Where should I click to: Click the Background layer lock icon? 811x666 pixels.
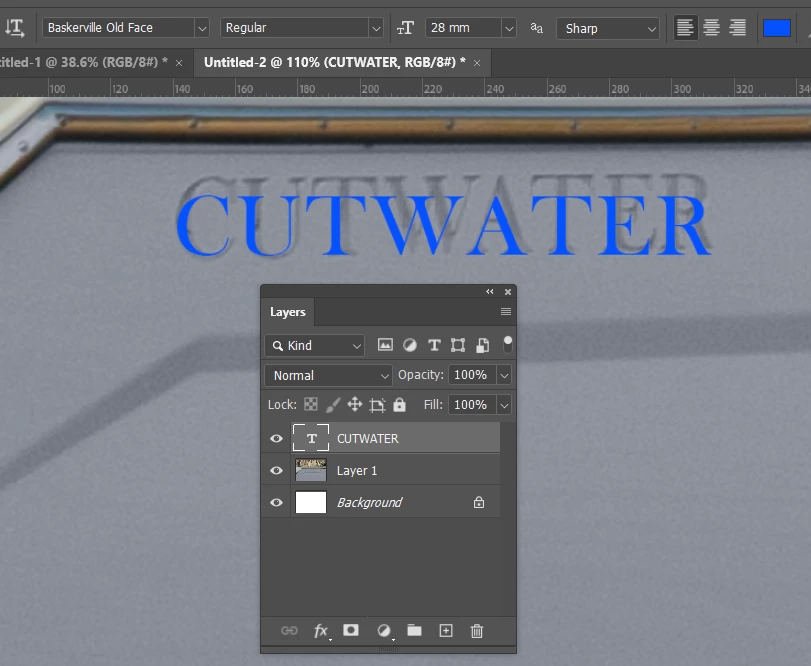[479, 502]
